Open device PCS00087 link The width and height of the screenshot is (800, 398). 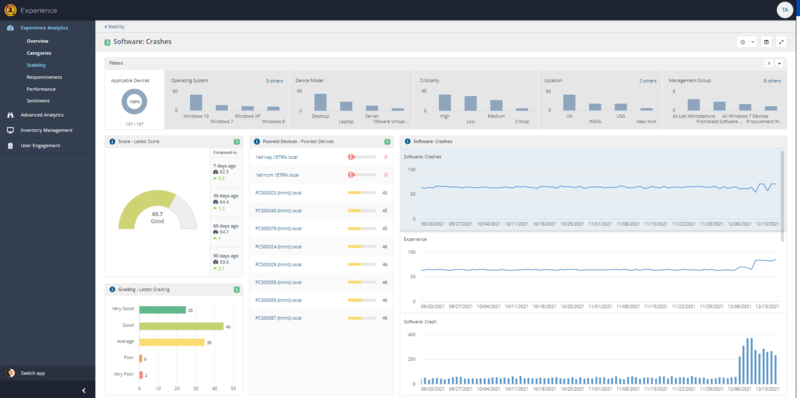[x=278, y=318]
